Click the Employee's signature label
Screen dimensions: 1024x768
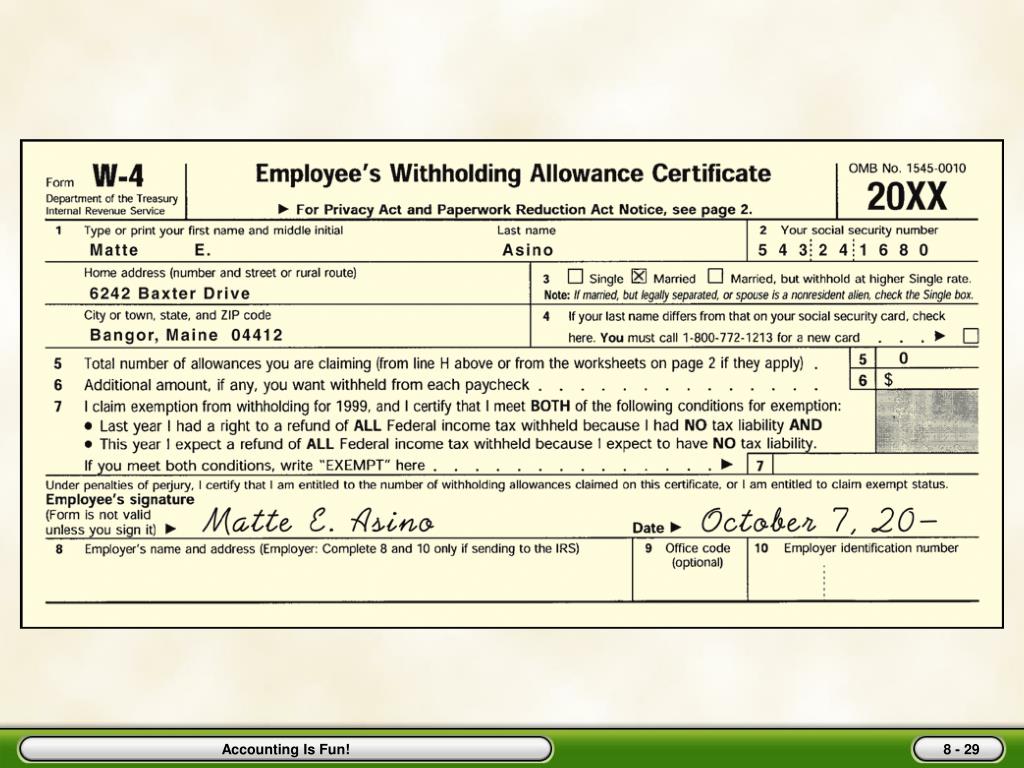(x=120, y=500)
